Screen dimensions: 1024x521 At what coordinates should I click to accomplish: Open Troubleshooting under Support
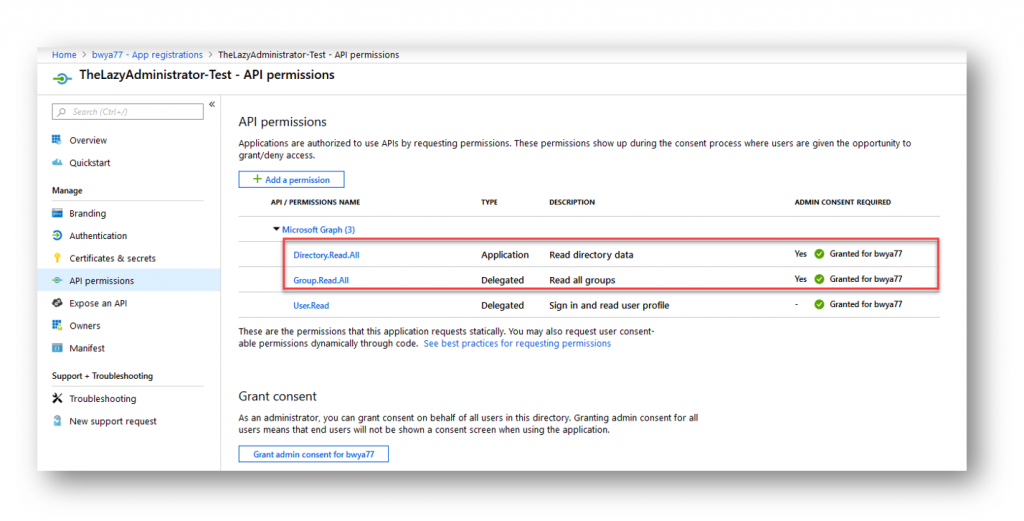[103, 399]
